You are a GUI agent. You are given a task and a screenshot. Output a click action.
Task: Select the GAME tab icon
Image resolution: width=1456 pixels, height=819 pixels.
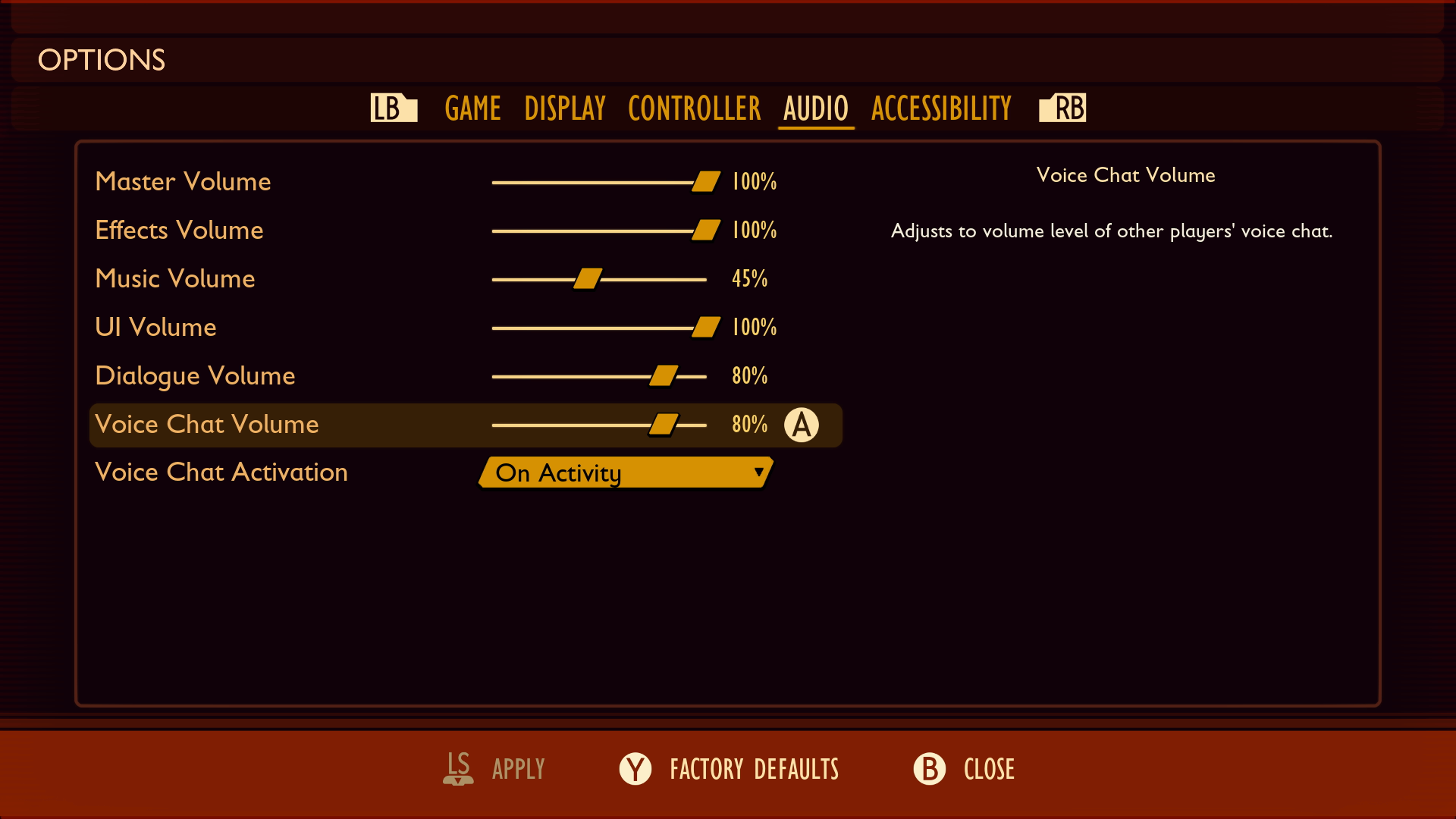pos(471,107)
